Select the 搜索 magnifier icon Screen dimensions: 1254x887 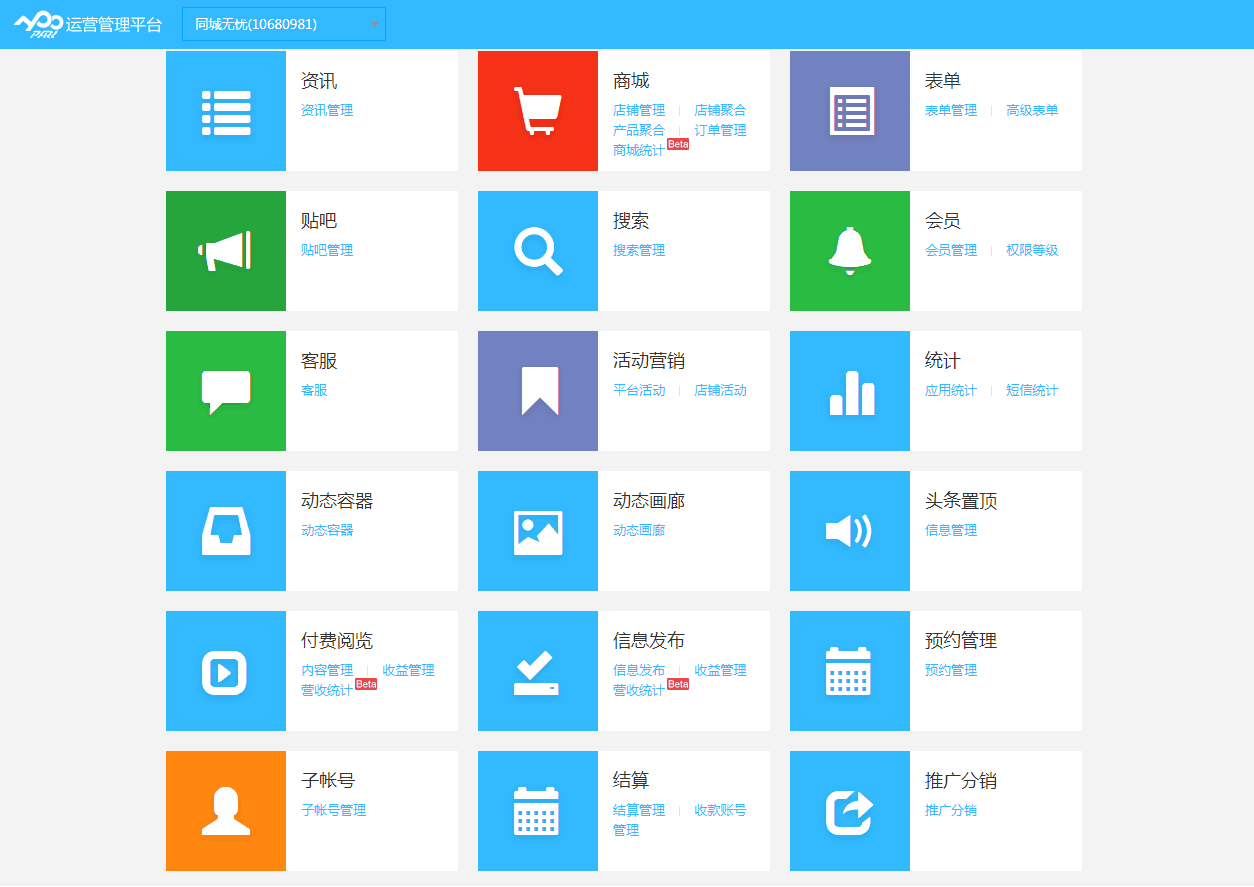pos(537,250)
